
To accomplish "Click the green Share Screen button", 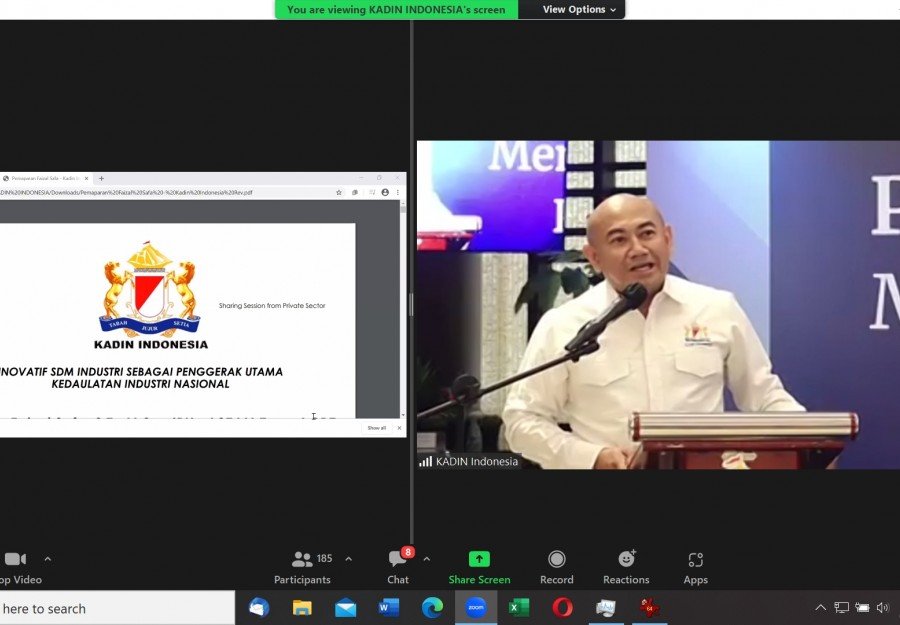I will [x=479, y=567].
